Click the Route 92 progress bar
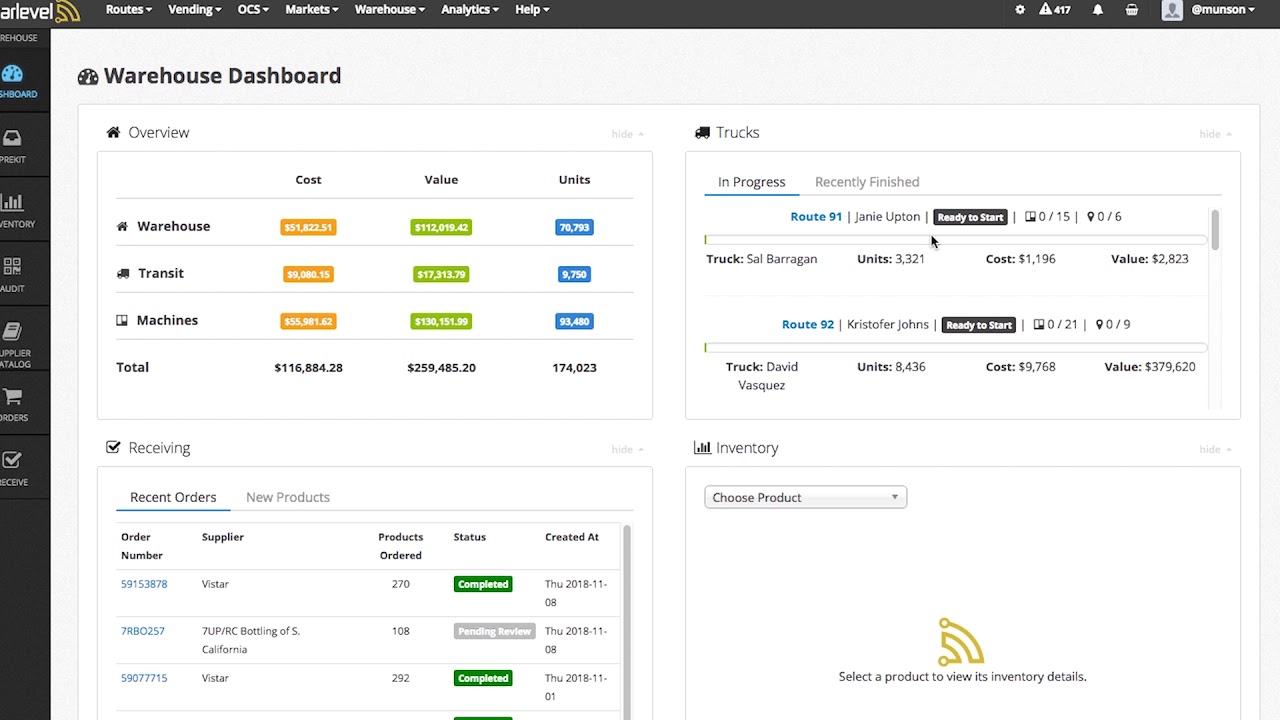The width and height of the screenshot is (1280, 720). 956,348
